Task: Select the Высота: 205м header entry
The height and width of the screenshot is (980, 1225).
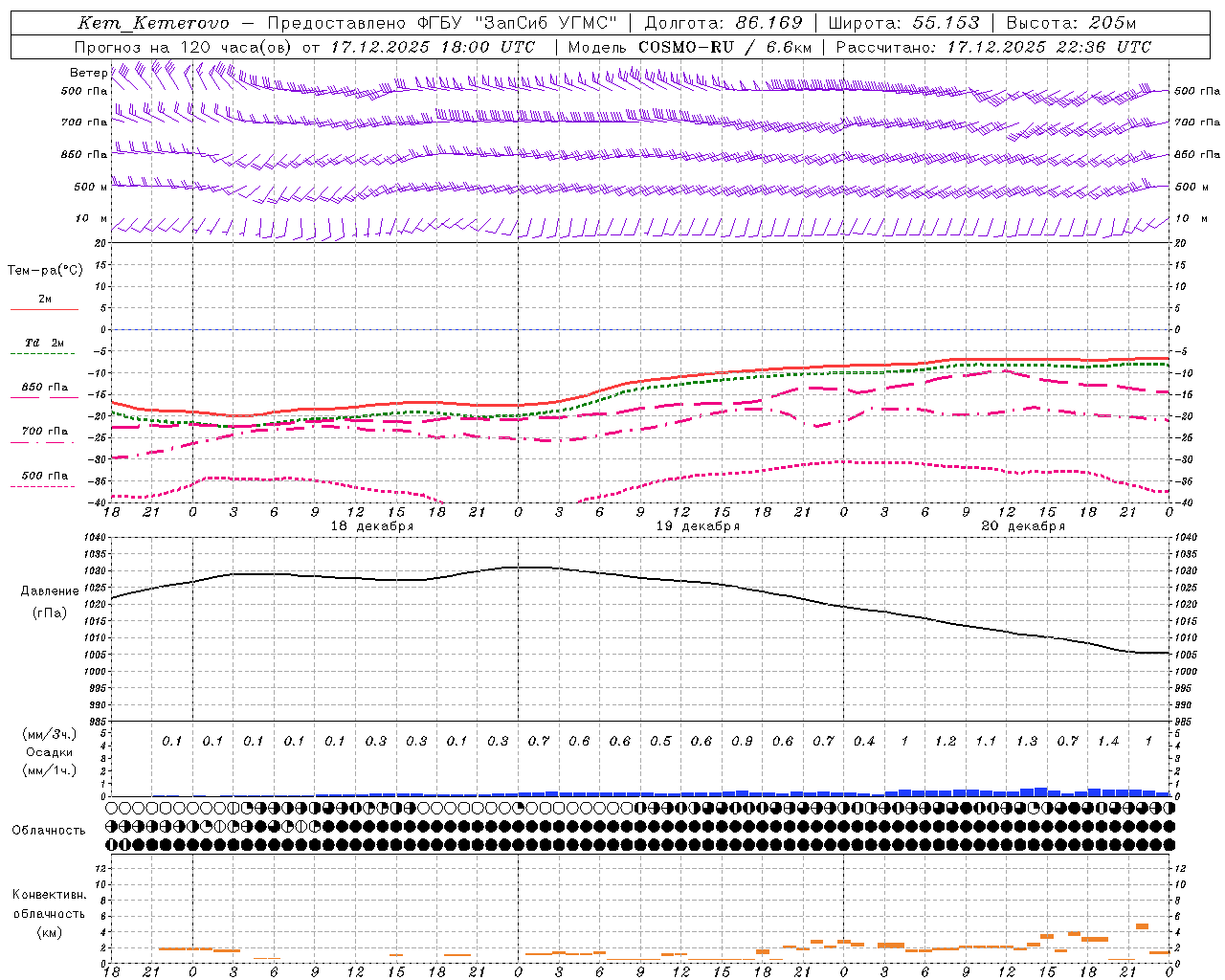Action: pyautogui.click(x=1071, y=23)
